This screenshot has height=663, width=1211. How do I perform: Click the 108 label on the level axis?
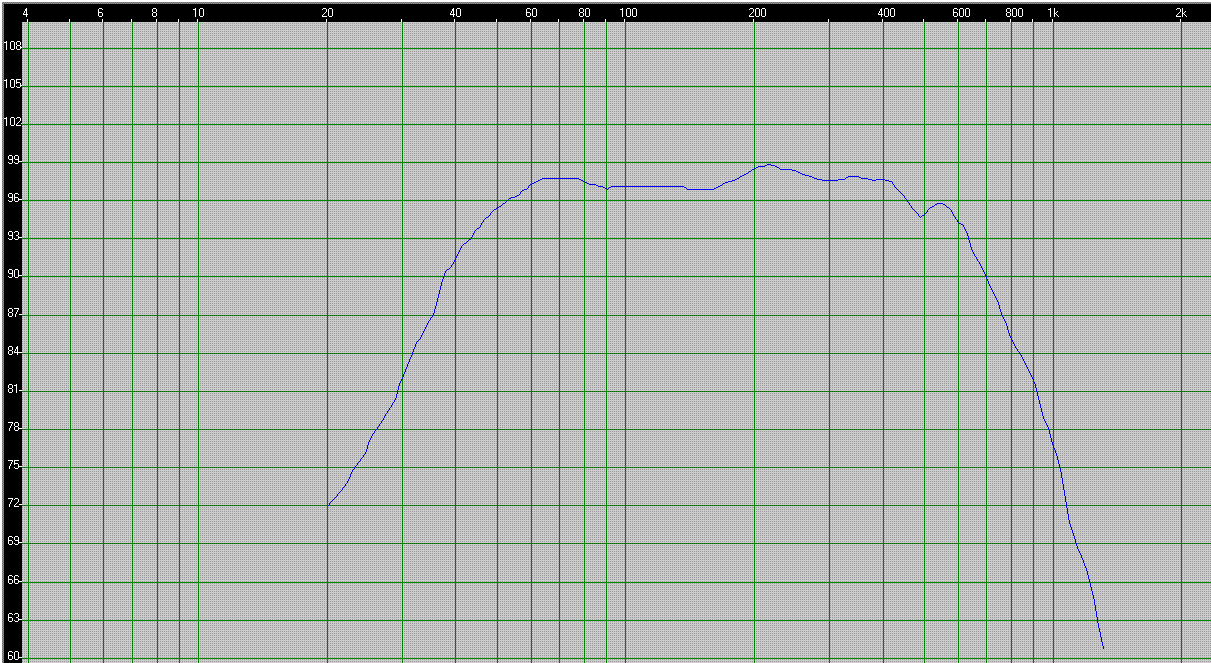12,47
